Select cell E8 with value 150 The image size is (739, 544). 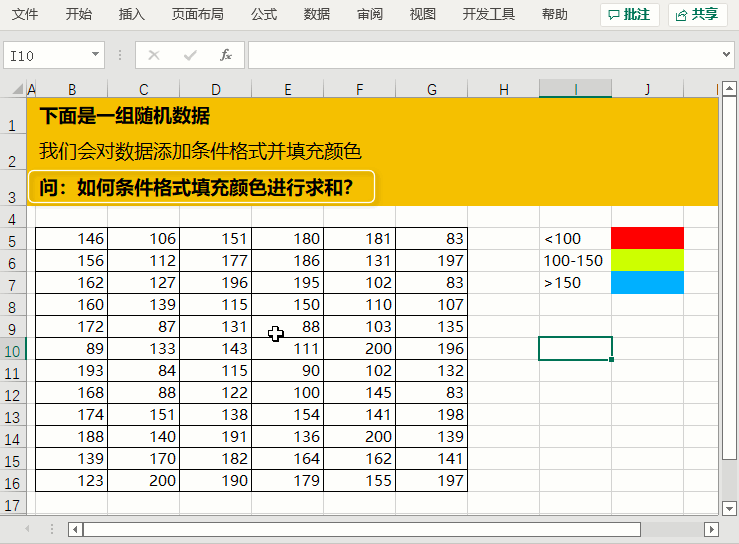click(x=287, y=305)
